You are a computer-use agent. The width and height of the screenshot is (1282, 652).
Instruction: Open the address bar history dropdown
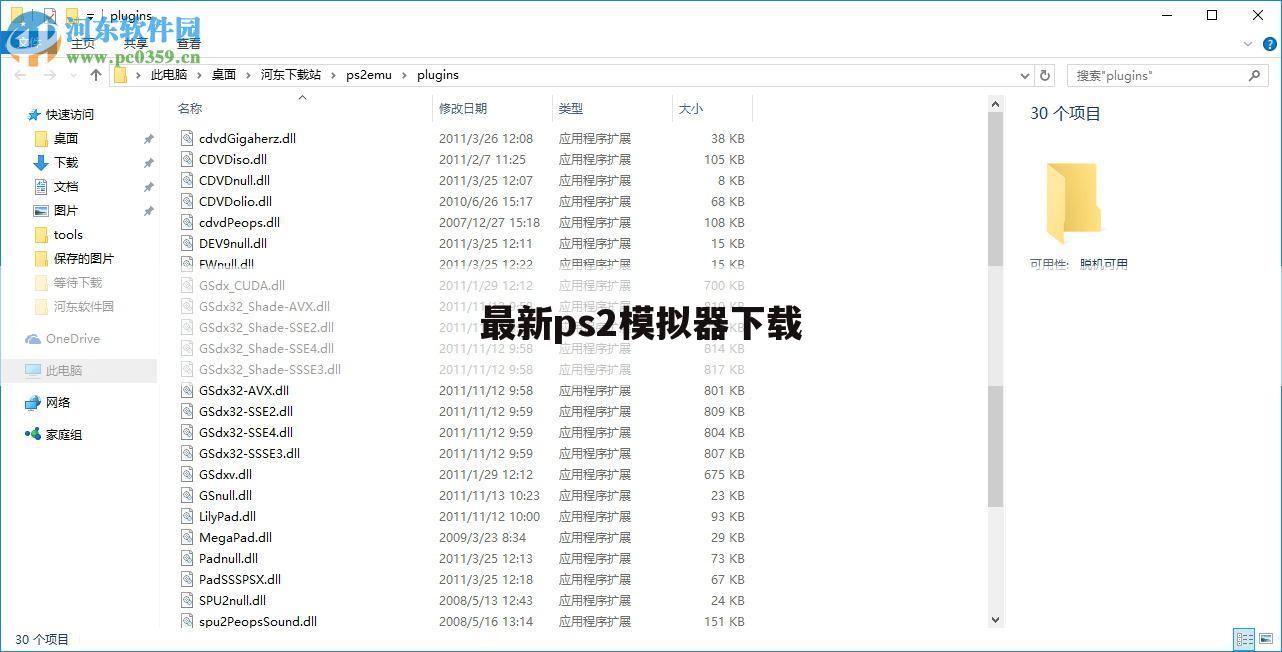pos(1025,75)
